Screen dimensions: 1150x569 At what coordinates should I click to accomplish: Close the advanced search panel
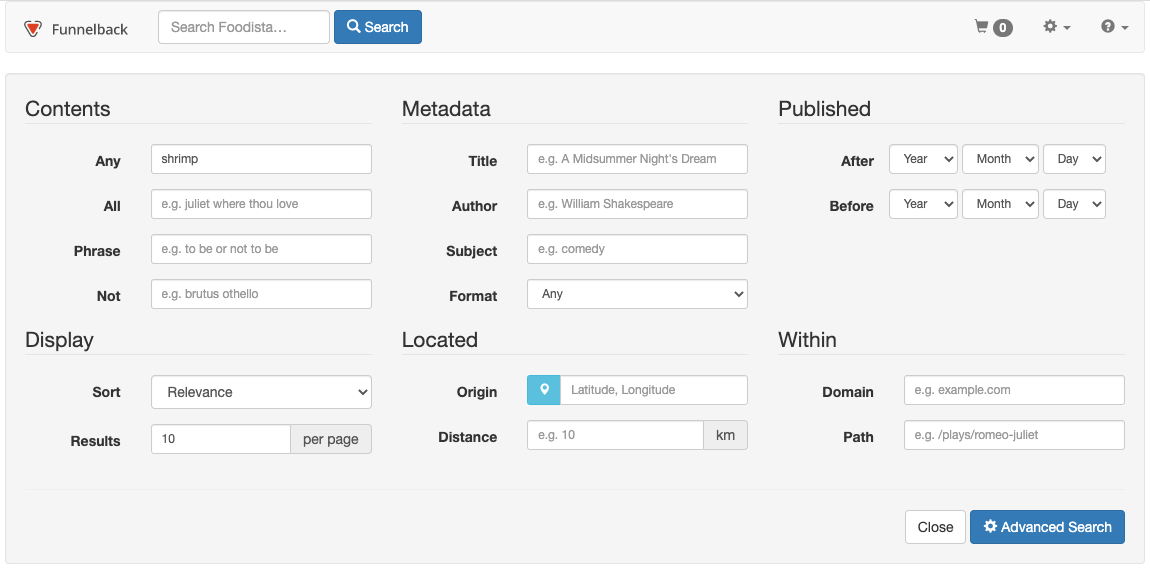pos(935,527)
